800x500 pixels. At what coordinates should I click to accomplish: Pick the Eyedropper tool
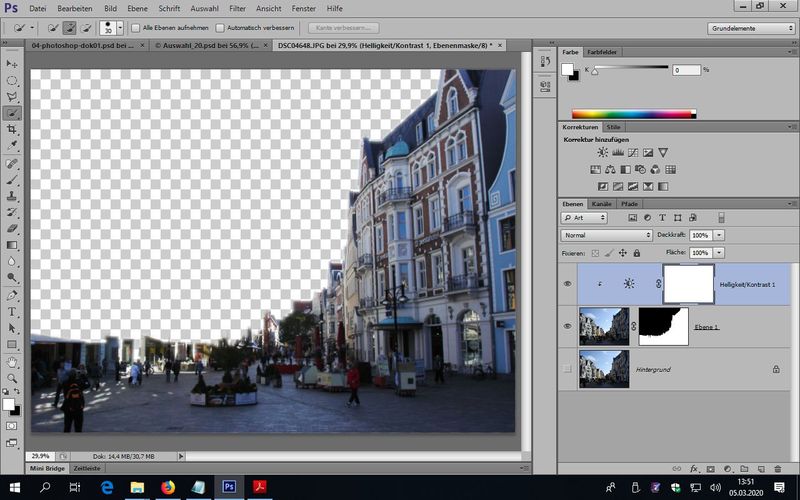13,146
